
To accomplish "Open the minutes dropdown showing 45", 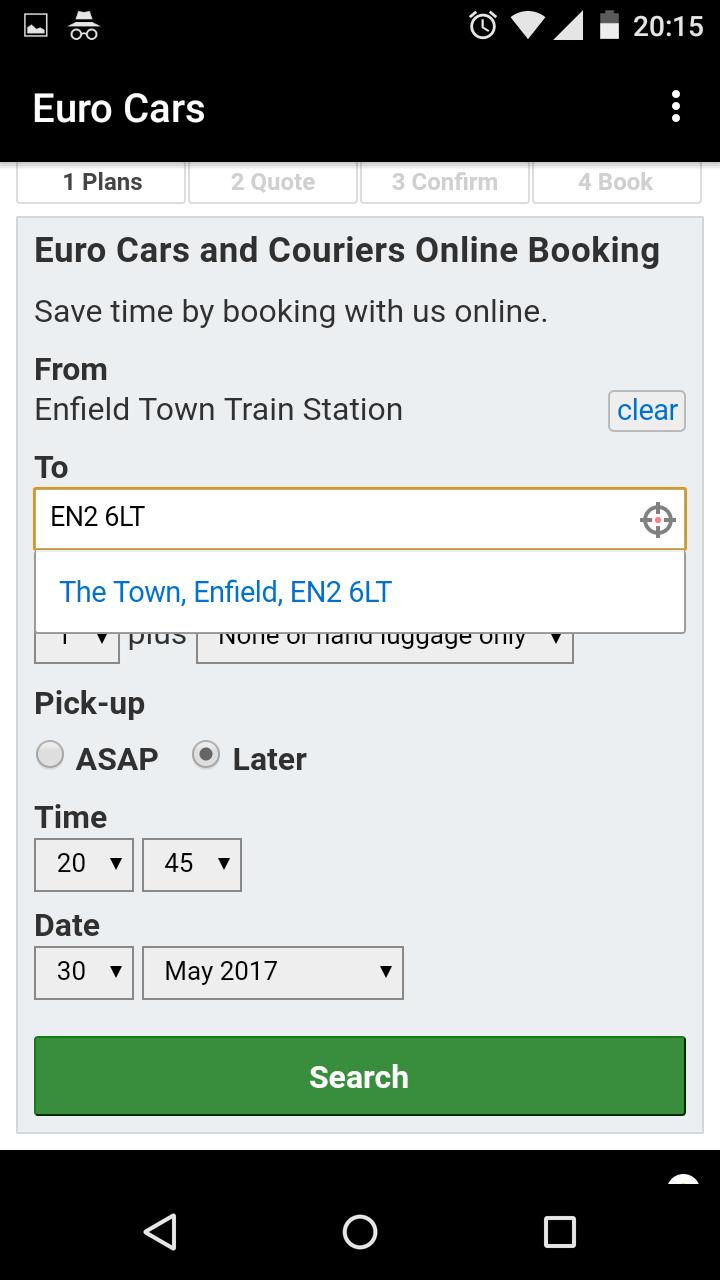I will pyautogui.click(x=192, y=864).
